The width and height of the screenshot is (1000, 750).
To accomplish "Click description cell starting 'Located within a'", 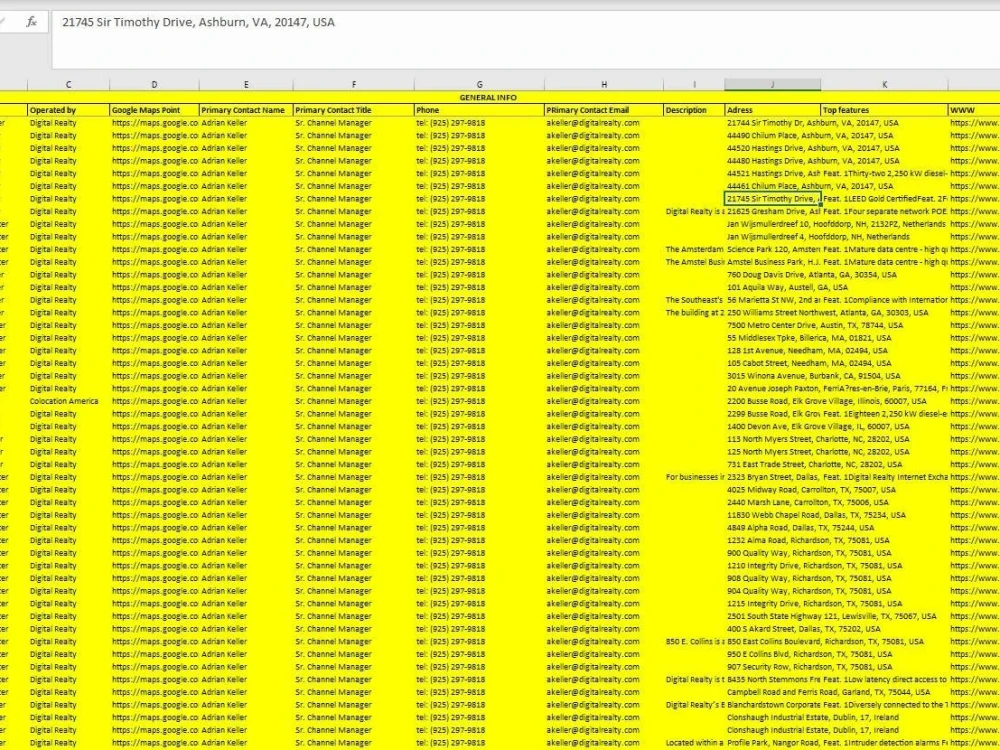I will [695, 743].
